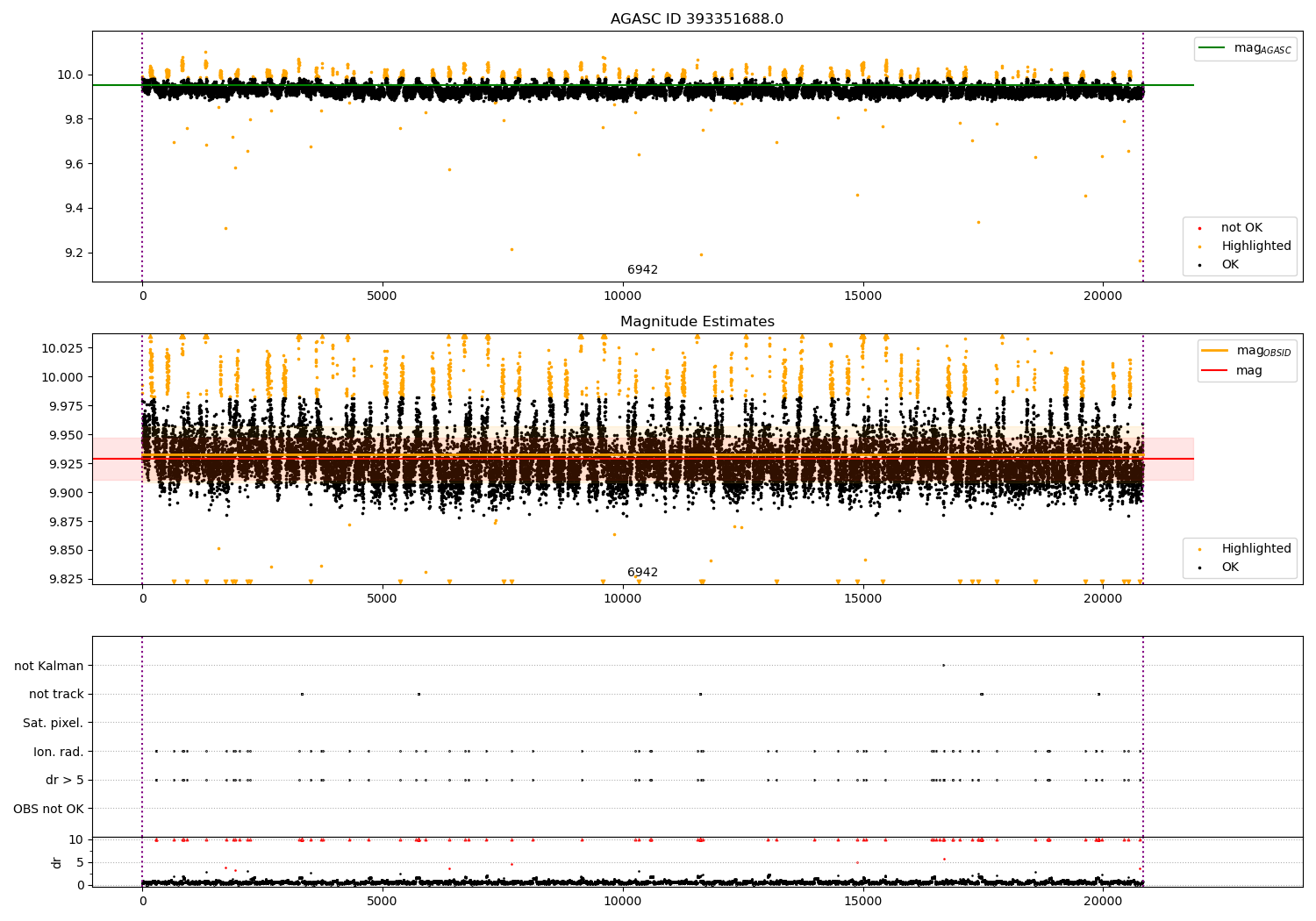Select the 'Sat. pixel.' row label

click(x=53, y=723)
